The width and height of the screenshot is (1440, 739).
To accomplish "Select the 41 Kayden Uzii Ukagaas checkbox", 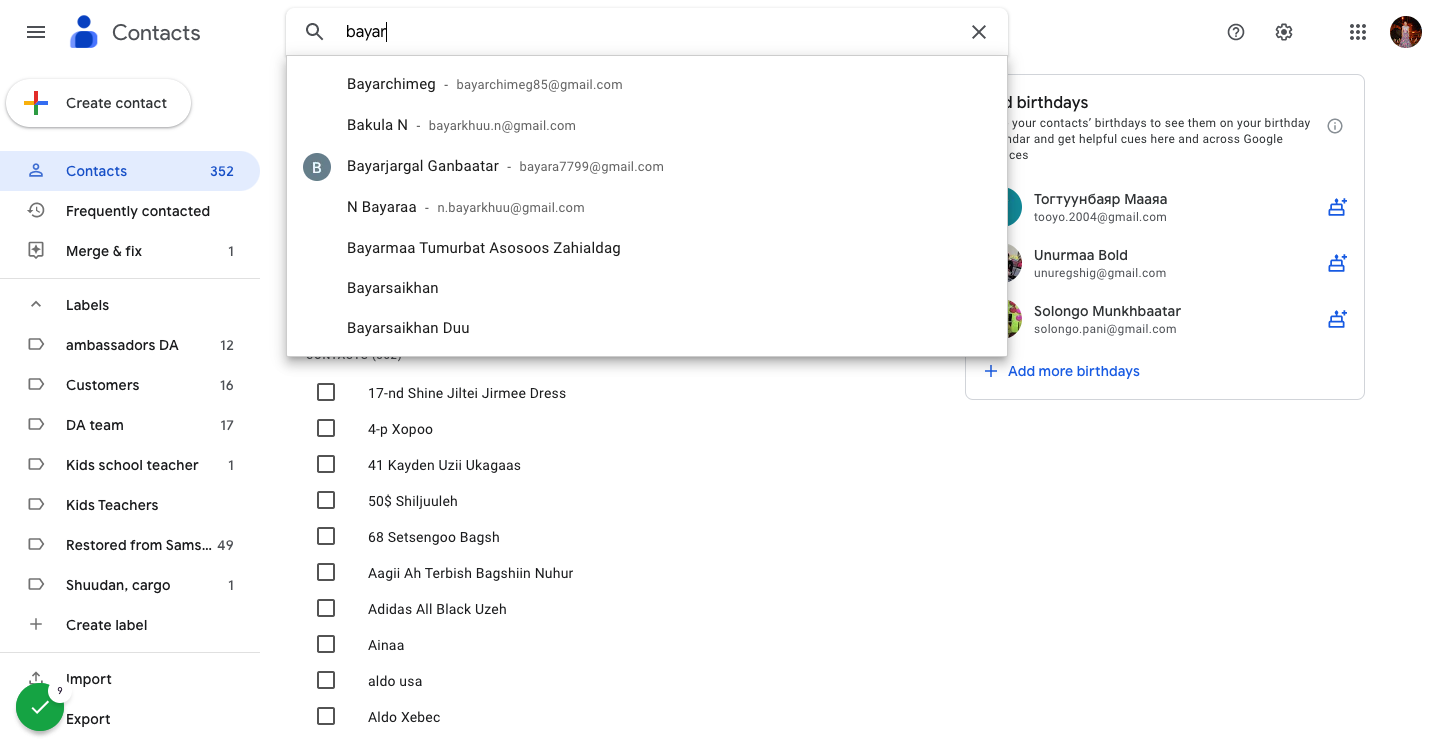I will [326, 464].
